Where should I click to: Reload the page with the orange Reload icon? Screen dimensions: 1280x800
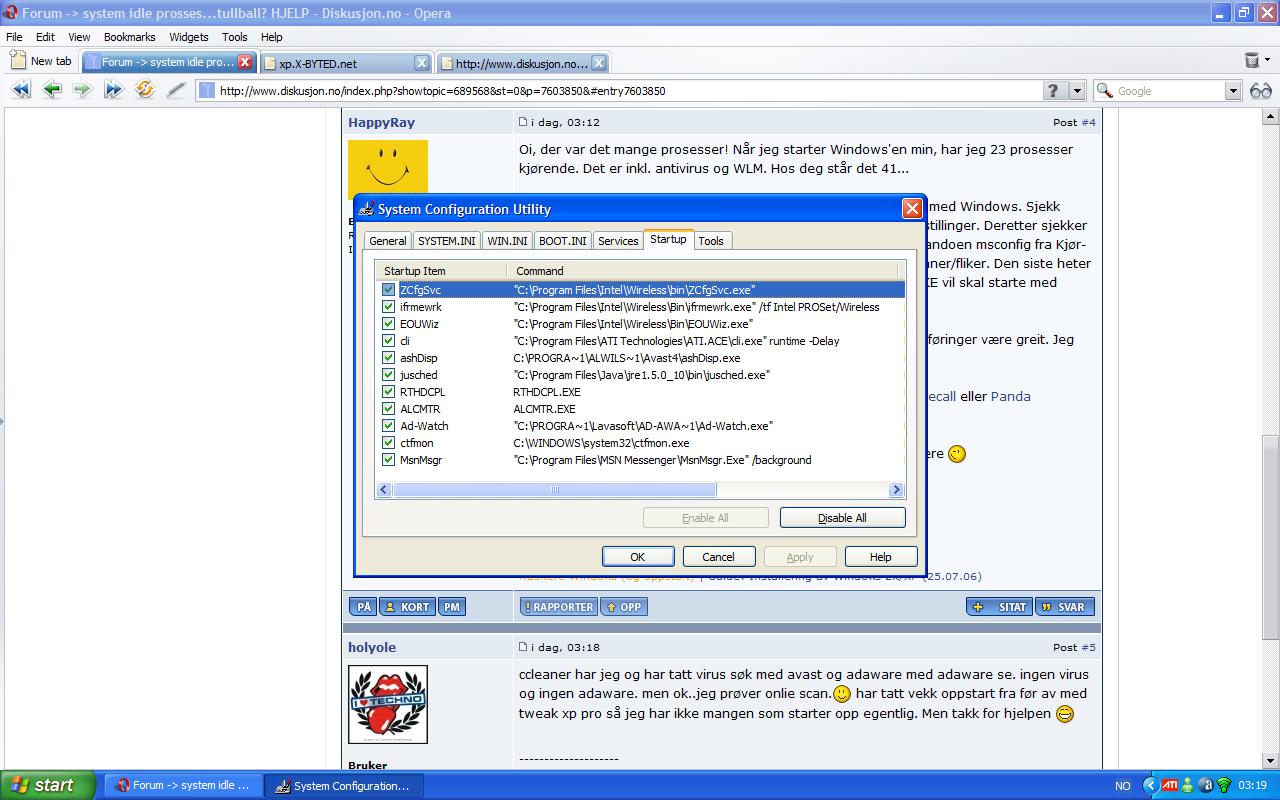145,90
